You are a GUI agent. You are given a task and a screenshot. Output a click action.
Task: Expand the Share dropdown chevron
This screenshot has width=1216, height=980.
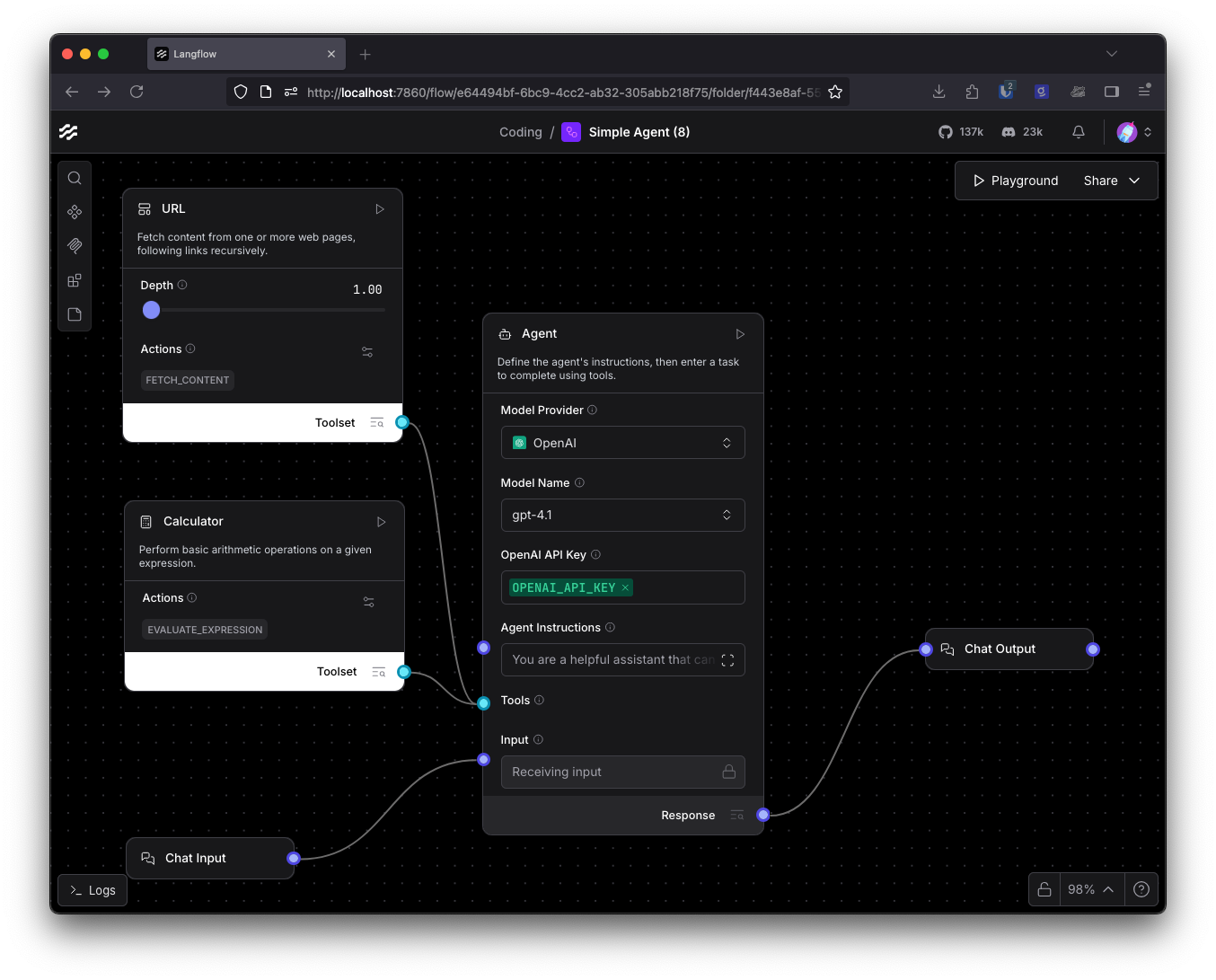point(1133,180)
